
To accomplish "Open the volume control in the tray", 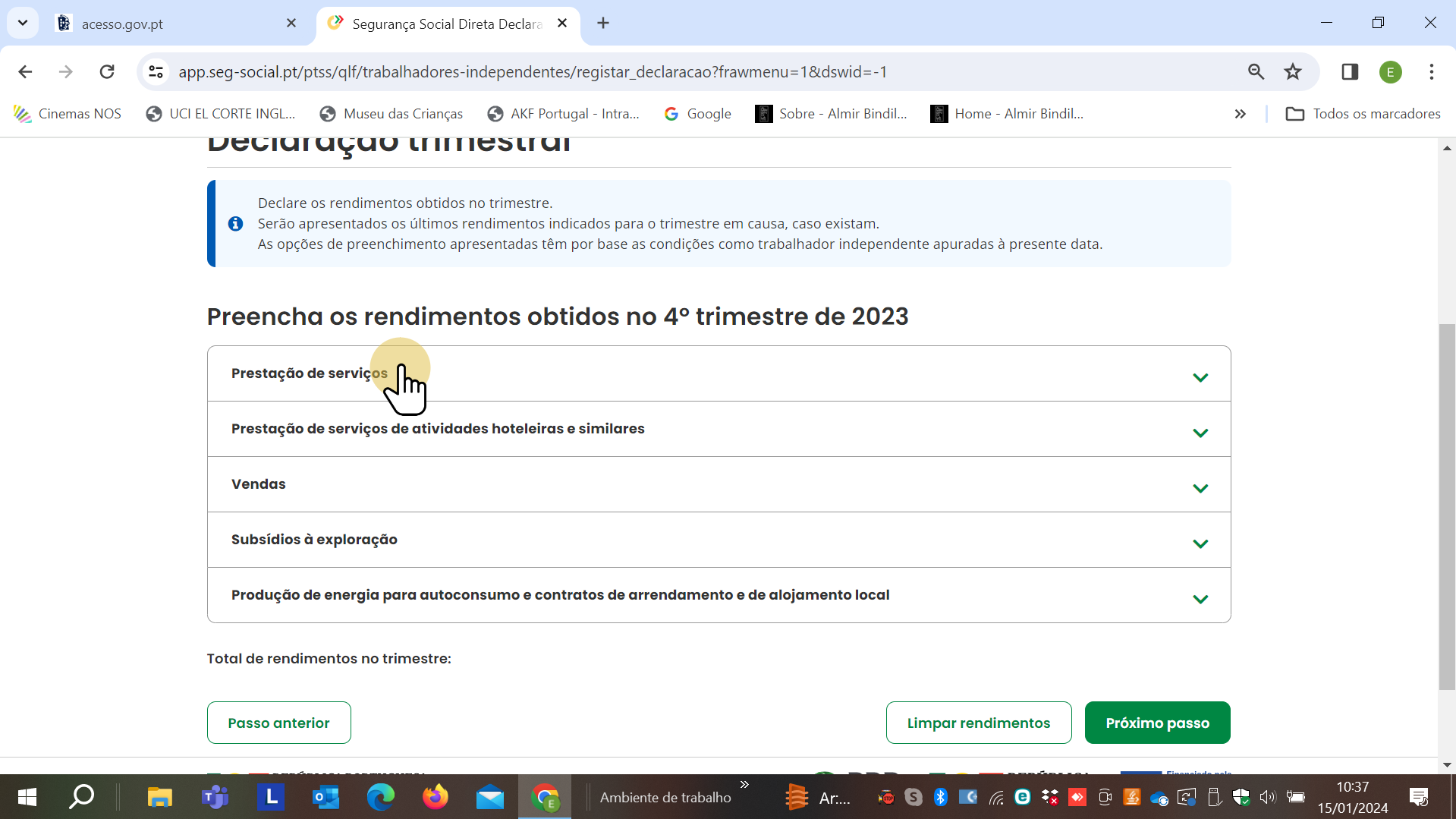I will 1268,797.
